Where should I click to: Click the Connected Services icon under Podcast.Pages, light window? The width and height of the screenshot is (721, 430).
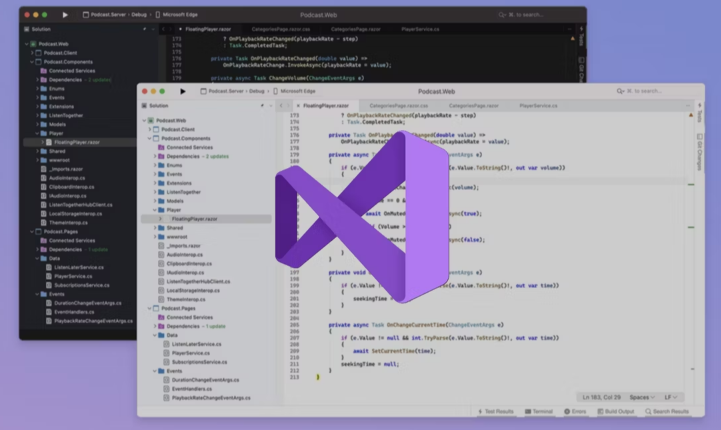click(x=161, y=317)
